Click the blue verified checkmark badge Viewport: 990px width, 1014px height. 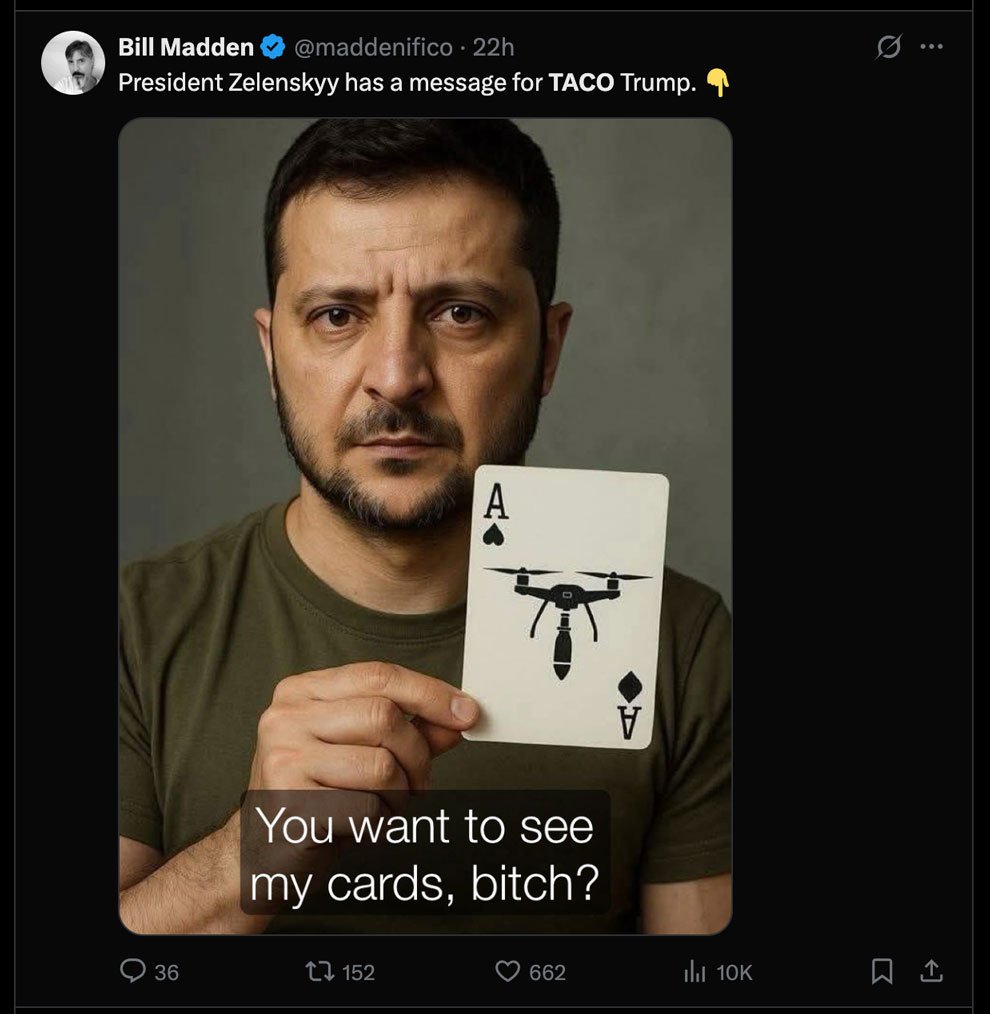pyautogui.click(x=273, y=47)
